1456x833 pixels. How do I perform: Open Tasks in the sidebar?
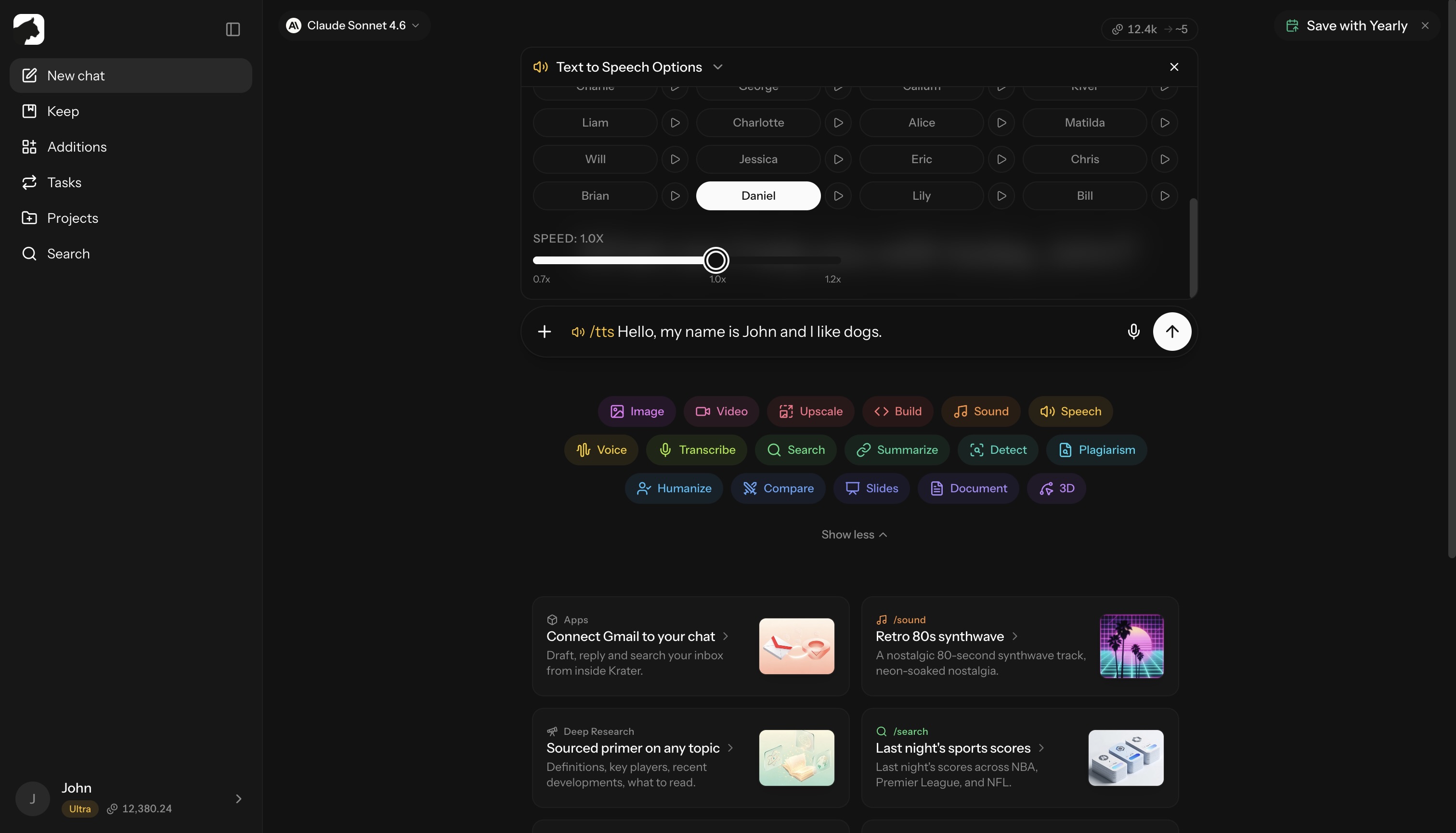point(130,182)
